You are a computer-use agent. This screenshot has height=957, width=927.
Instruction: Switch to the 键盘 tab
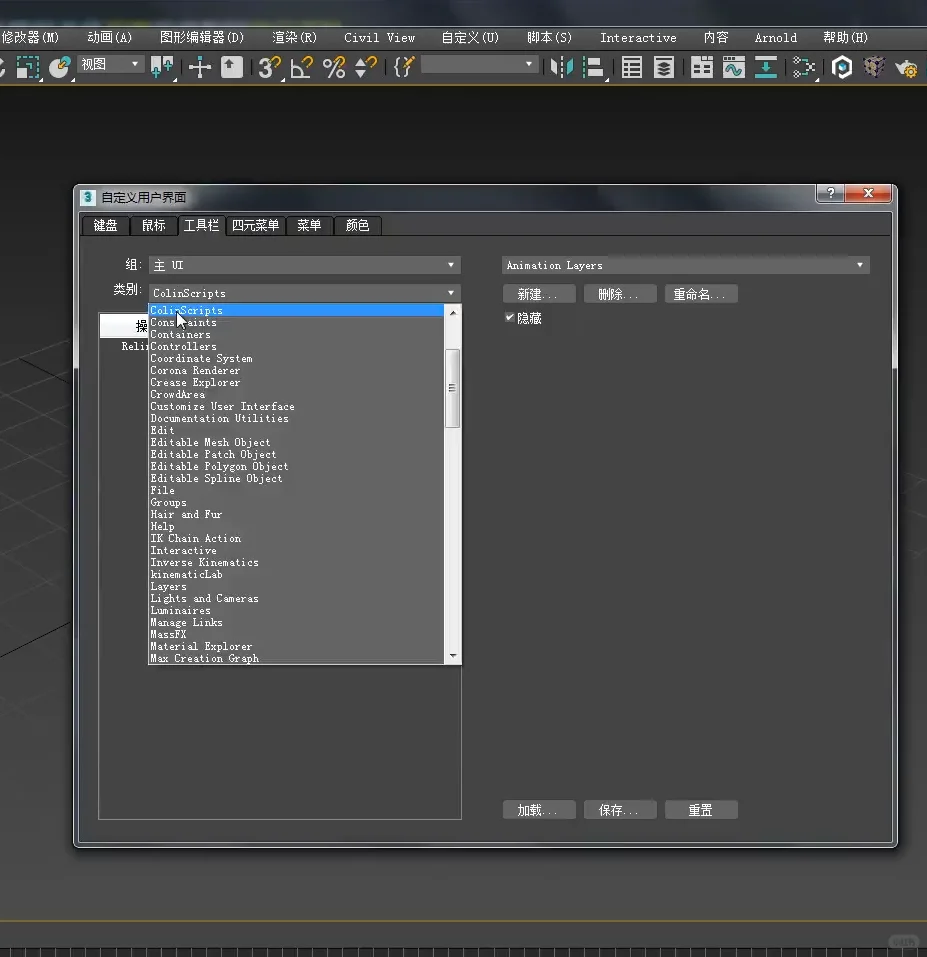[x=105, y=225]
